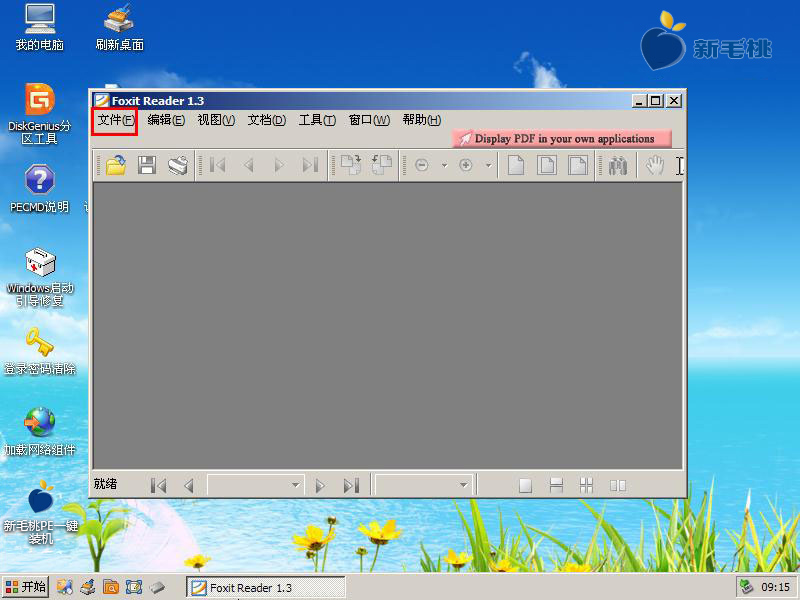Click the system tray network icon
Viewport: 800px width, 600px height.
click(746, 587)
